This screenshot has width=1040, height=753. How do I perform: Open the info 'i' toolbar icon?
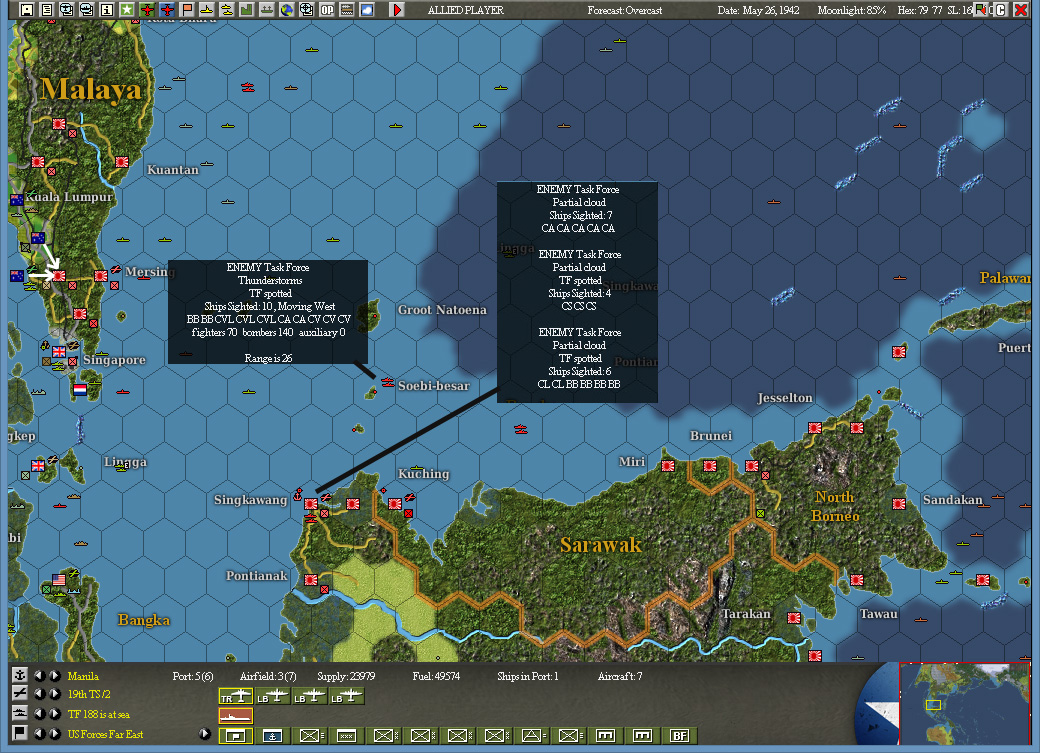106,10
